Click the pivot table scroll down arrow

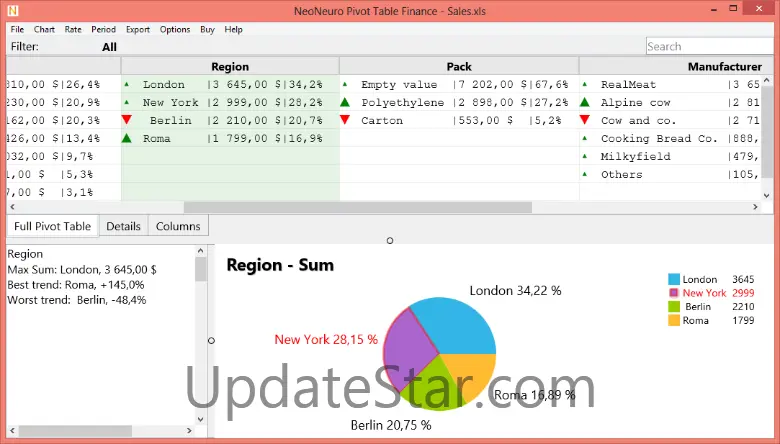(x=767, y=195)
